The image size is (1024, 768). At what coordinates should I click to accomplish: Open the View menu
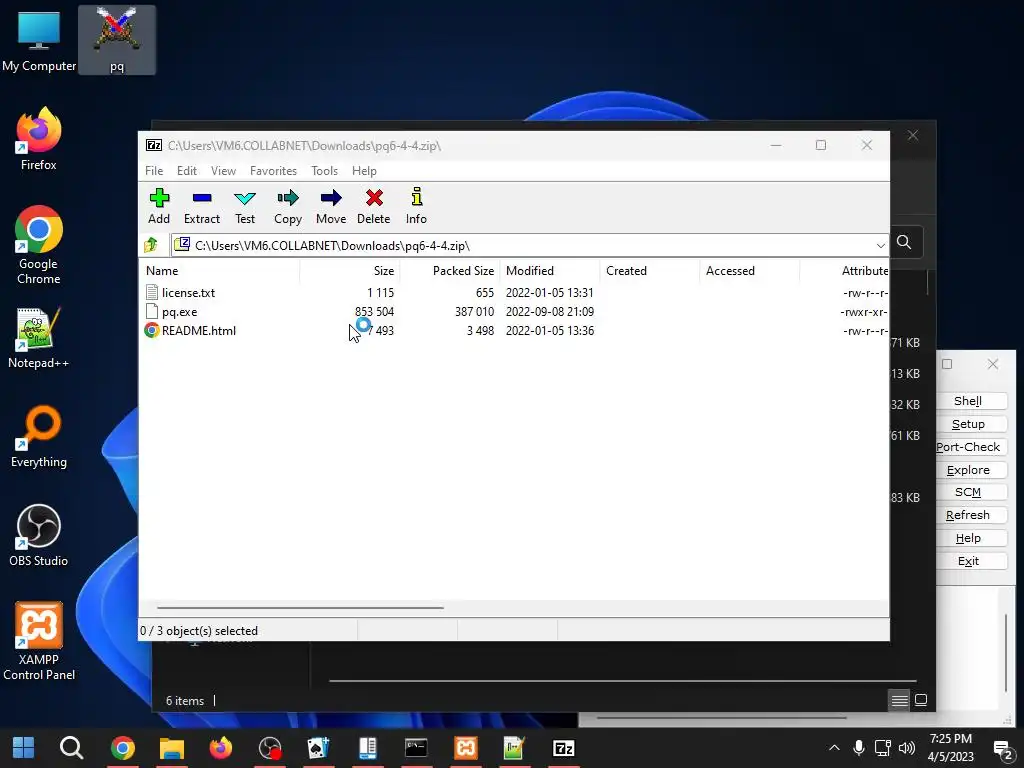[x=223, y=170]
